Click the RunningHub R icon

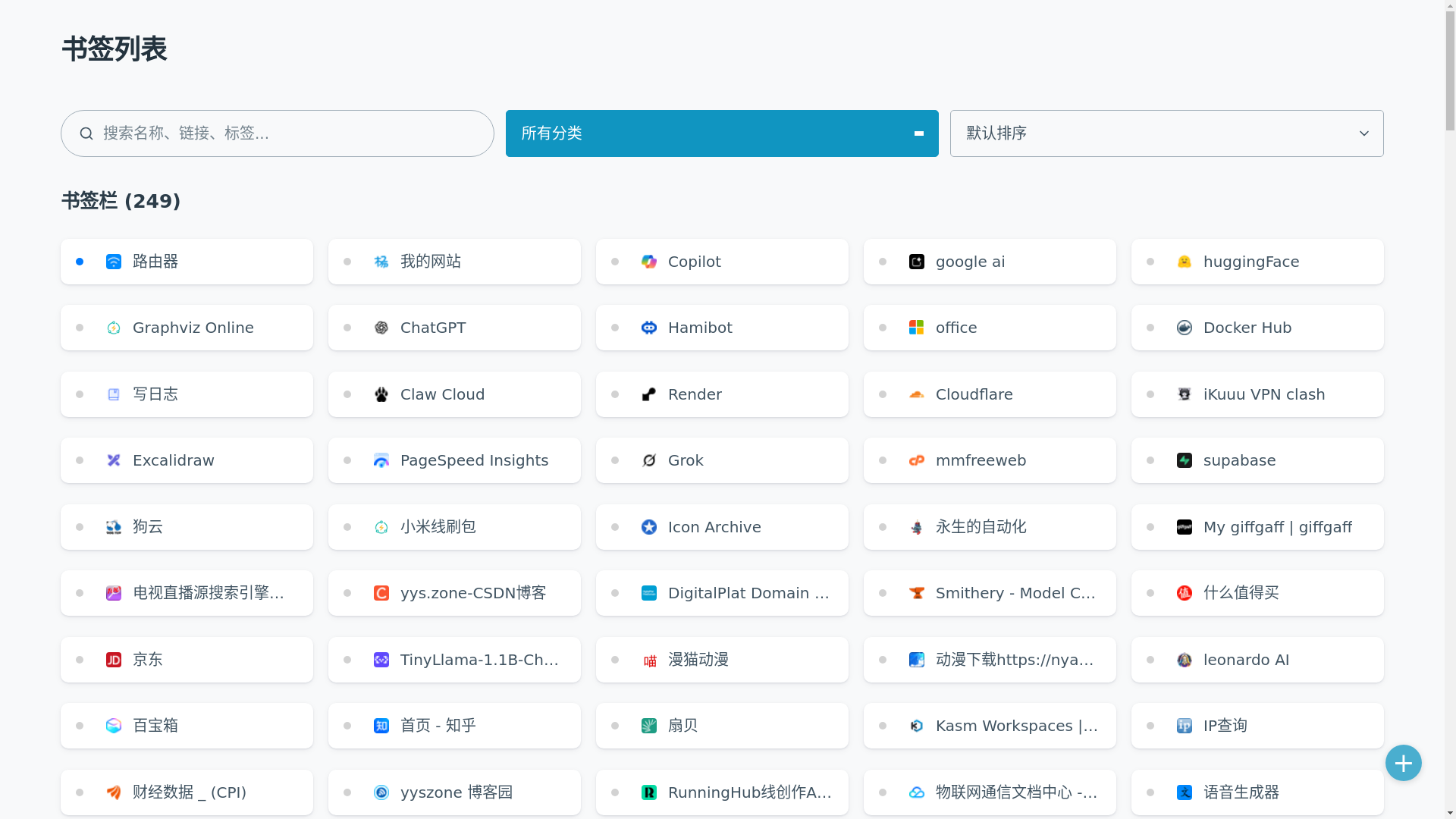coord(649,792)
